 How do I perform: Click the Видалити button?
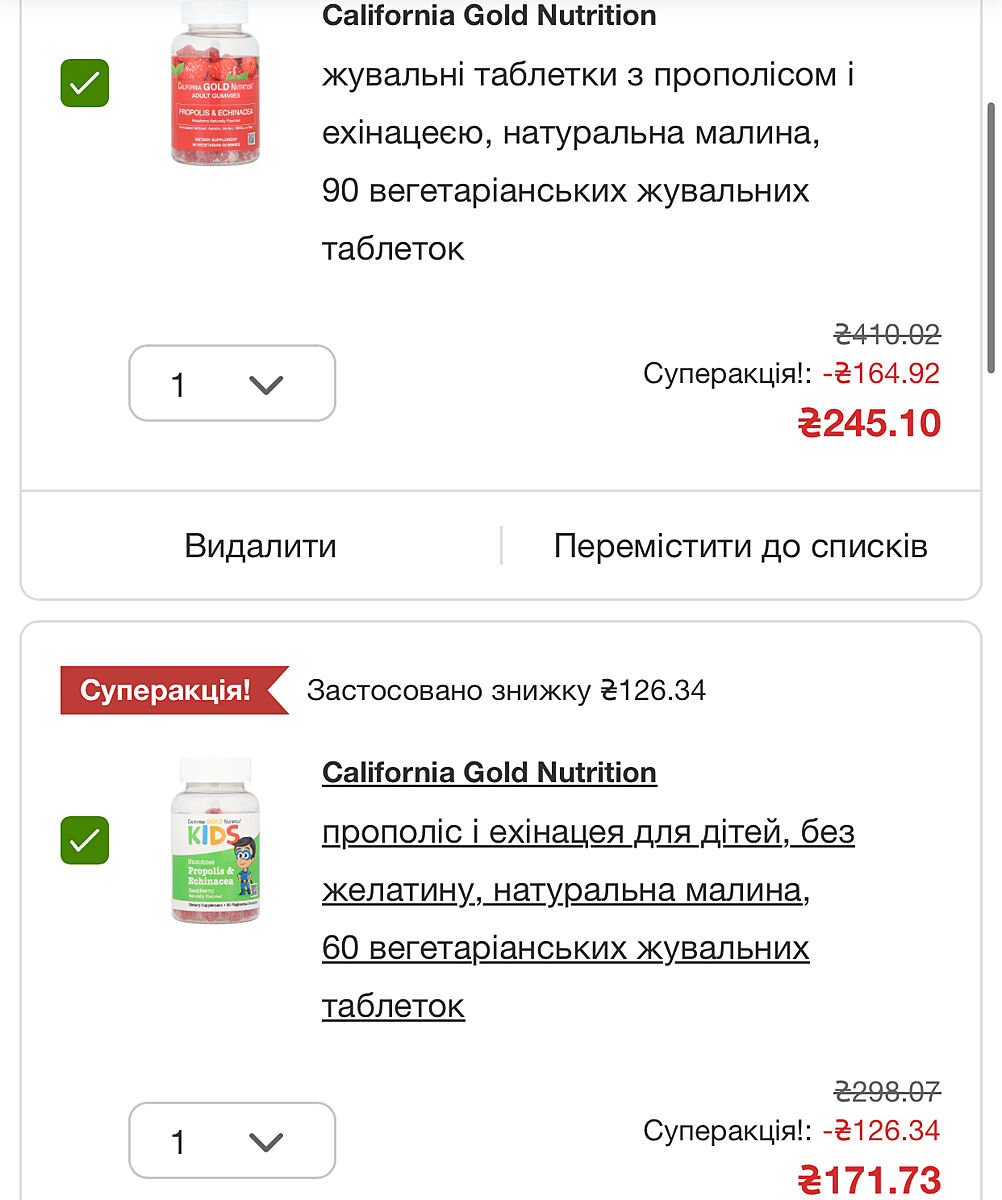(x=260, y=546)
